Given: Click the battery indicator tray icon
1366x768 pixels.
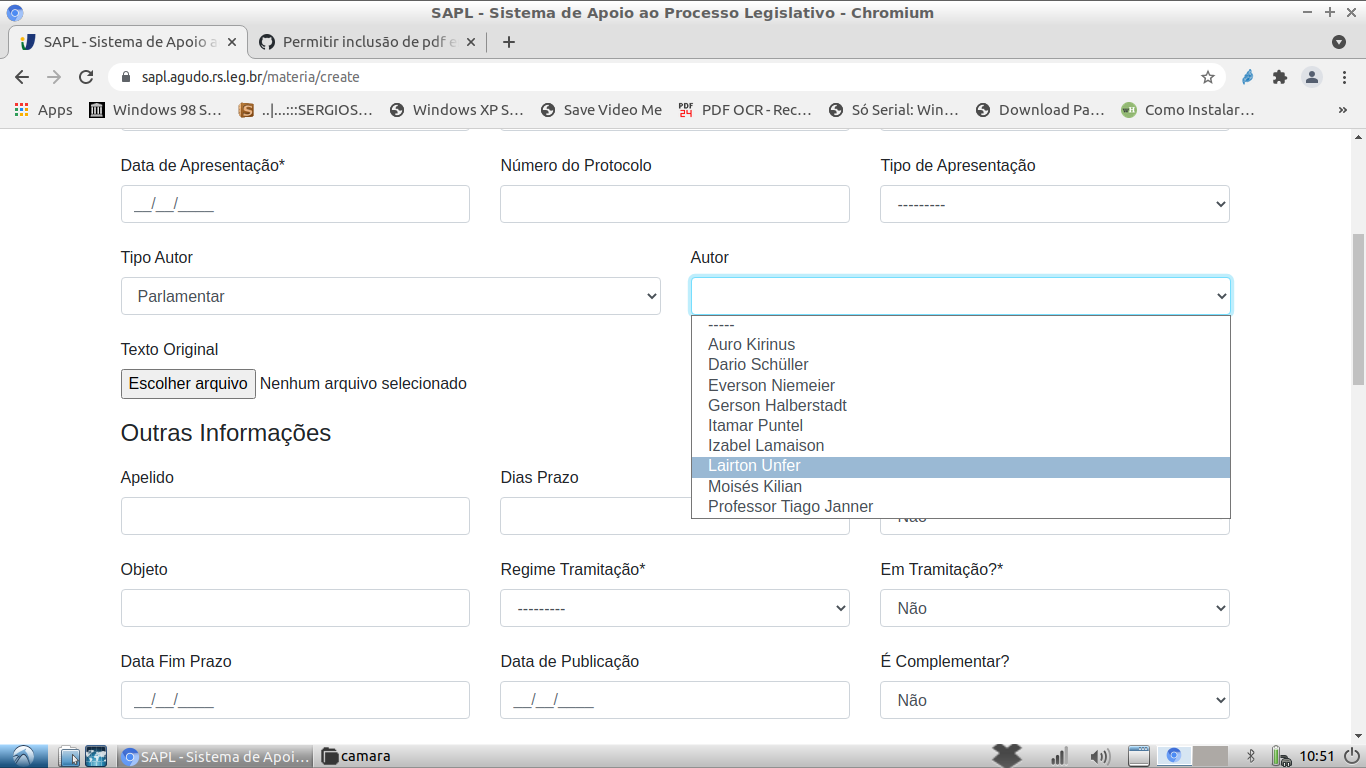Looking at the screenshot, I should pyautogui.click(x=1281, y=756).
